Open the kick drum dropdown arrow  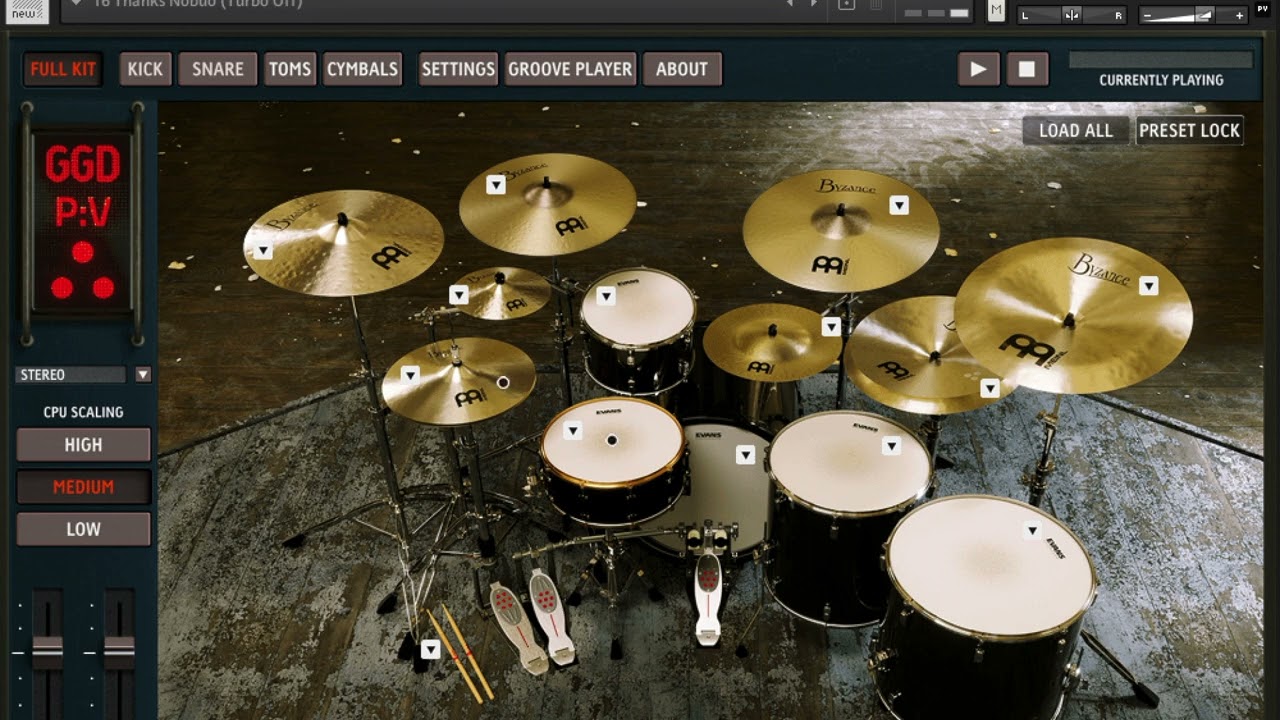click(745, 455)
